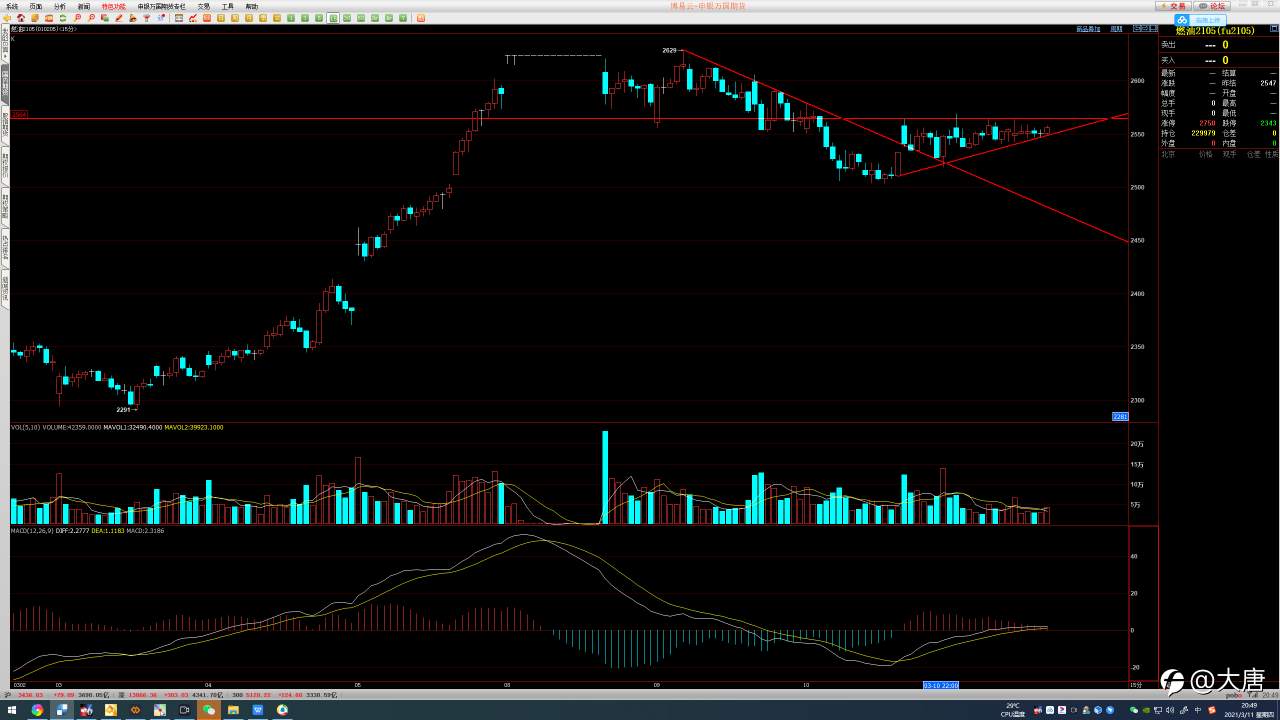
Task: Click the 03-10 22:00 time marker
Action: tap(941, 685)
